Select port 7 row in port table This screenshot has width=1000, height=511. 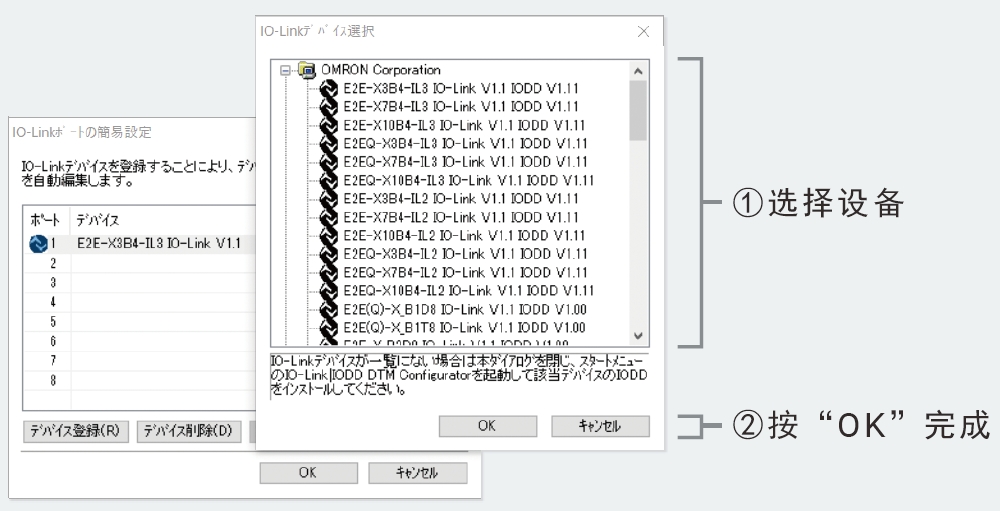[140, 361]
